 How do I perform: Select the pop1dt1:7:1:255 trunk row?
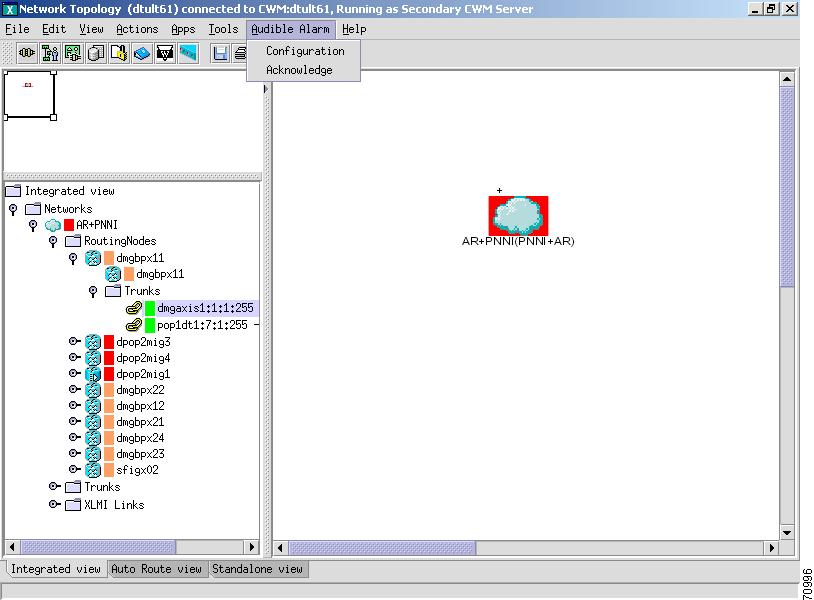202,325
